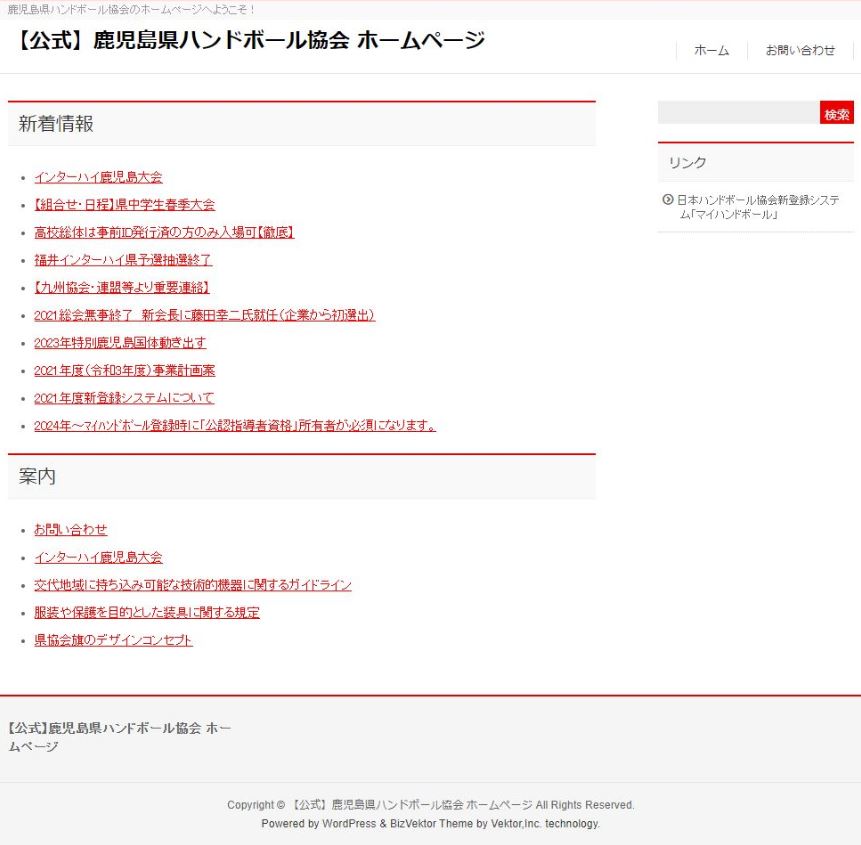Image resolution: width=861 pixels, height=845 pixels.
Task: Open 県協会旗のデザインコンセプト link
Action: click(113, 641)
